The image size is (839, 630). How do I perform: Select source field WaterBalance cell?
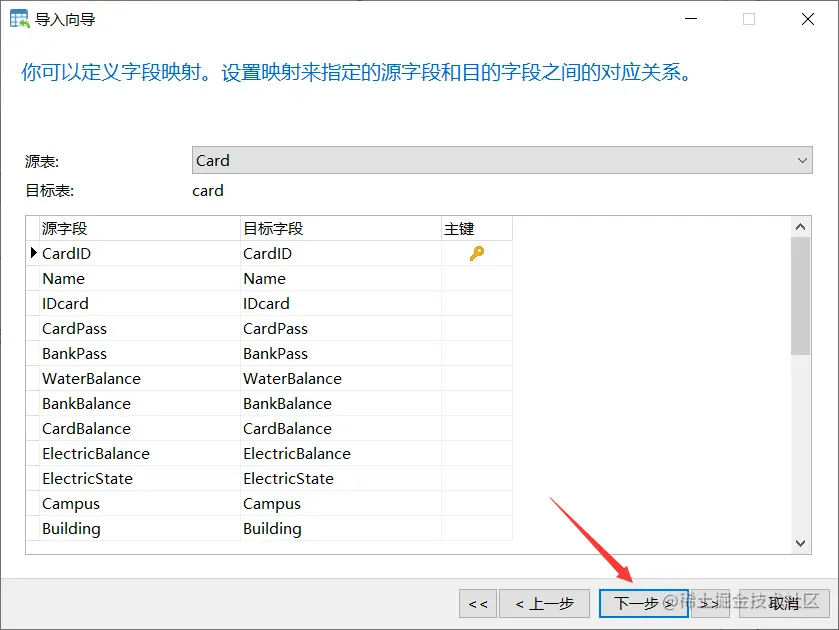coord(140,378)
